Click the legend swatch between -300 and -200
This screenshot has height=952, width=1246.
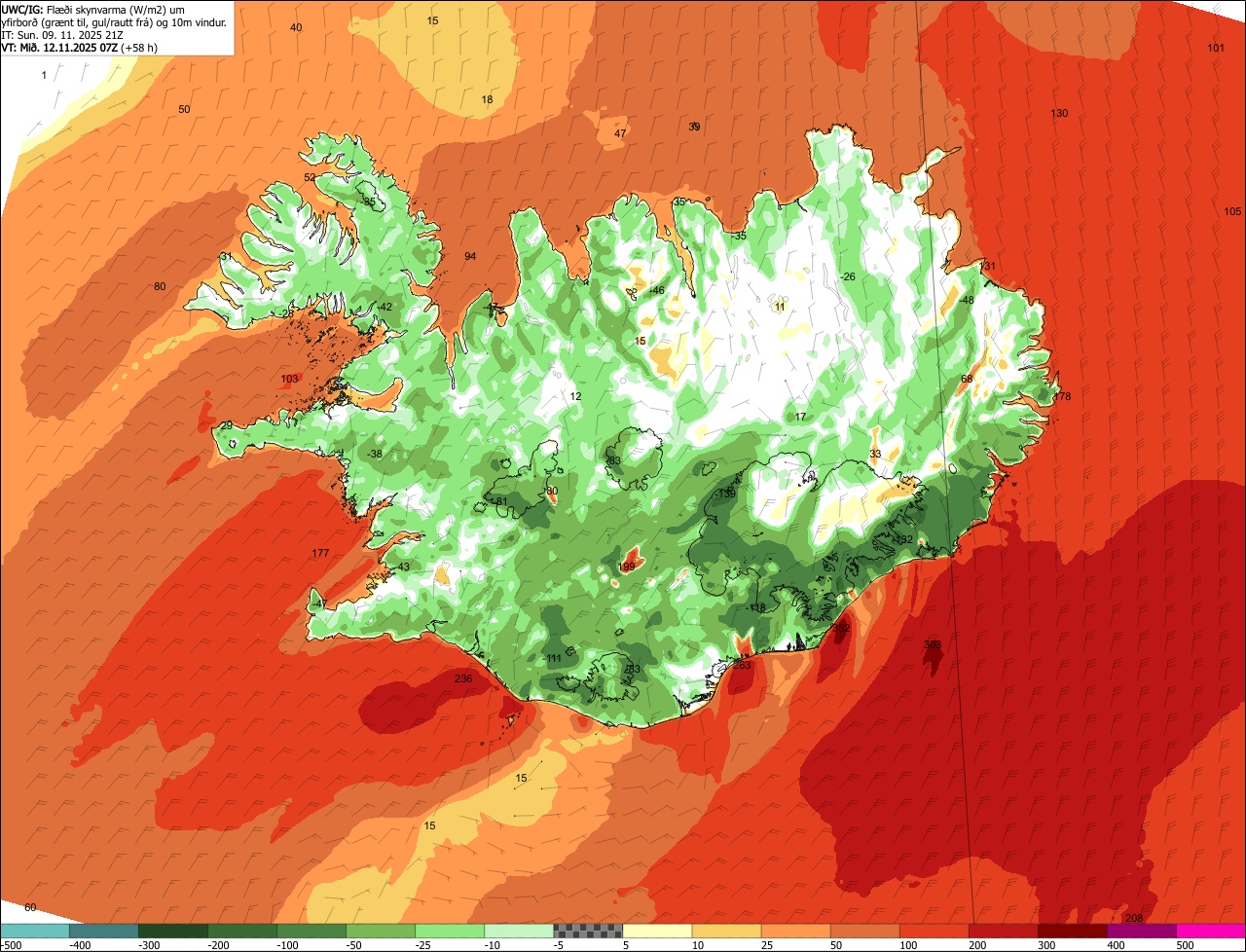[173, 931]
